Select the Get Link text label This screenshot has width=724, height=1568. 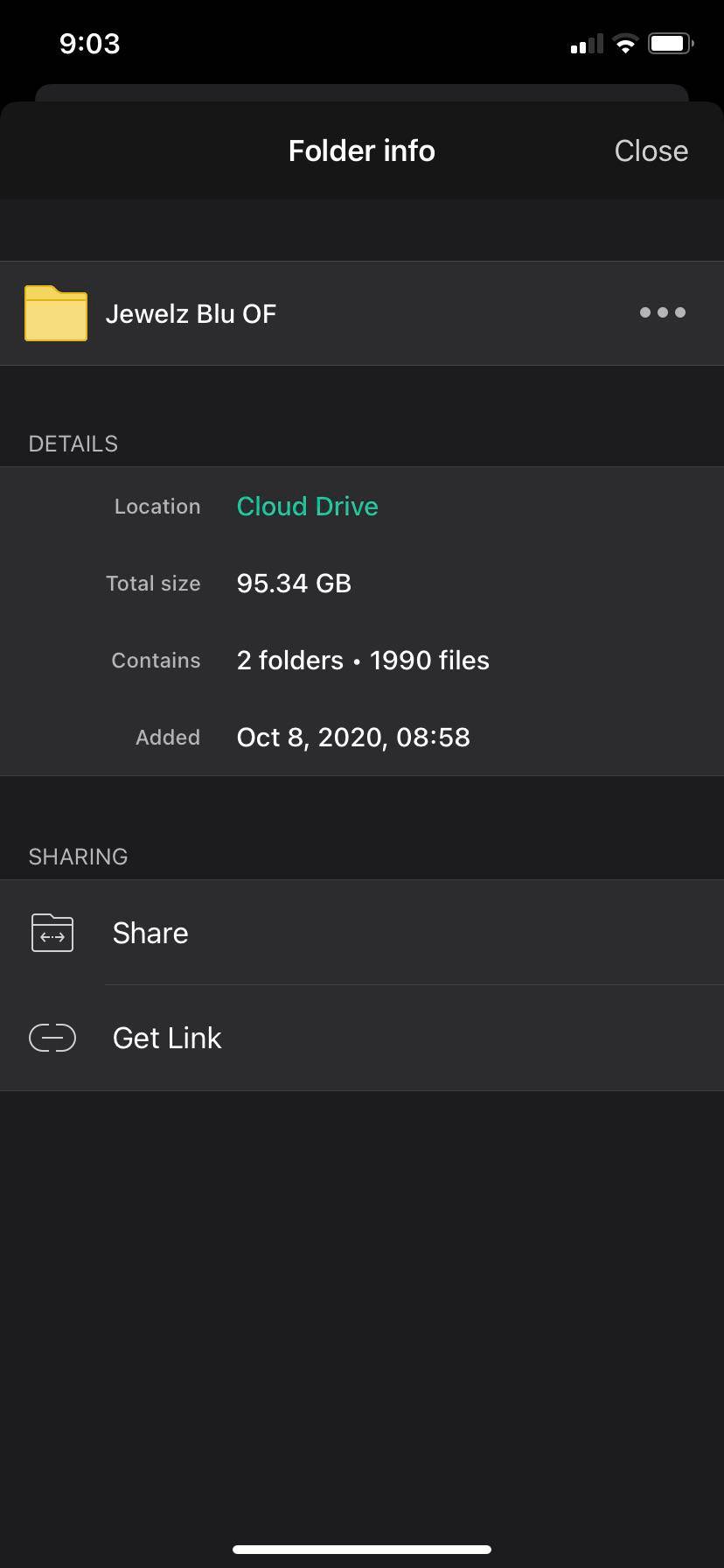[167, 1038]
